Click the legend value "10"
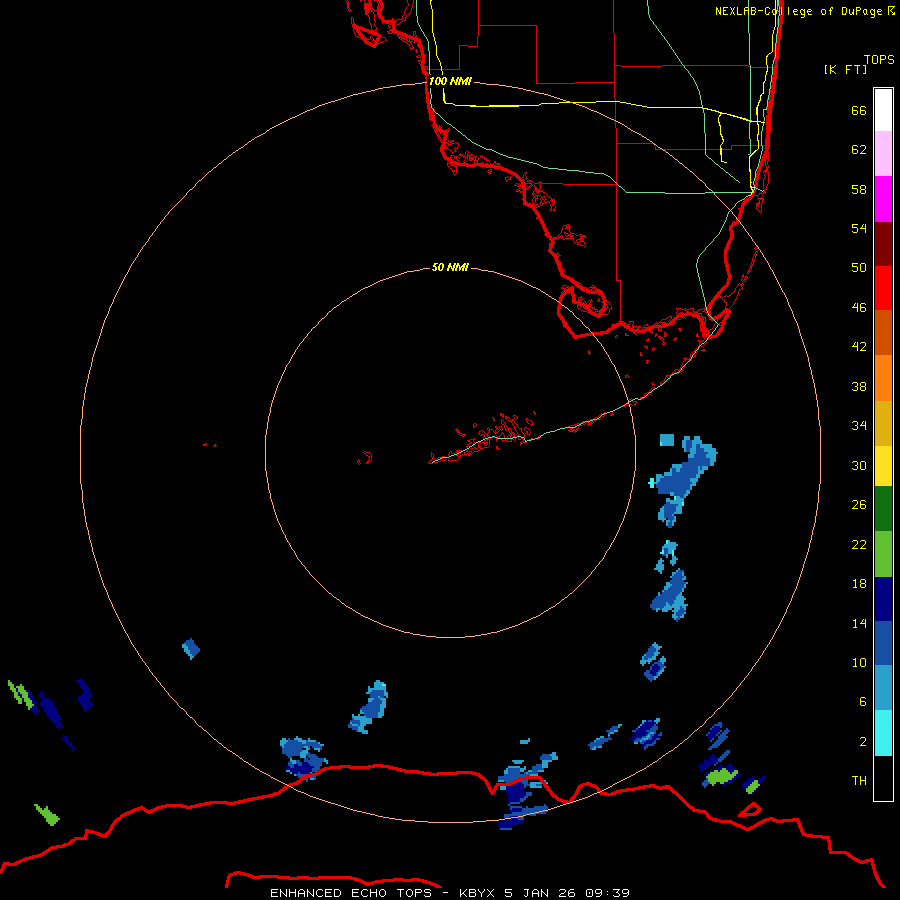The width and height of the screenshot is (900, 900). pyautogui.click(x=859, y=662)
